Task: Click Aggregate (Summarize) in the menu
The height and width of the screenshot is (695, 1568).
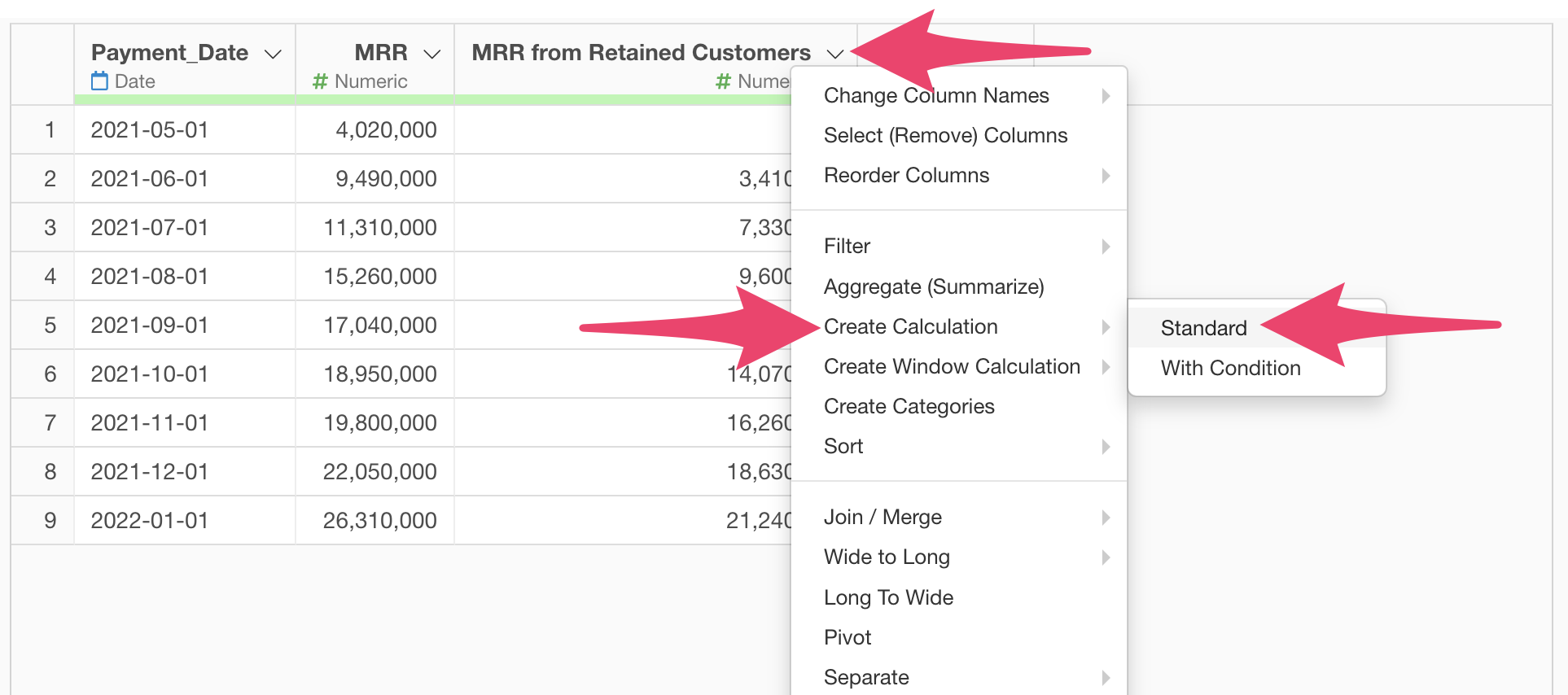Action: click(933, 286)
